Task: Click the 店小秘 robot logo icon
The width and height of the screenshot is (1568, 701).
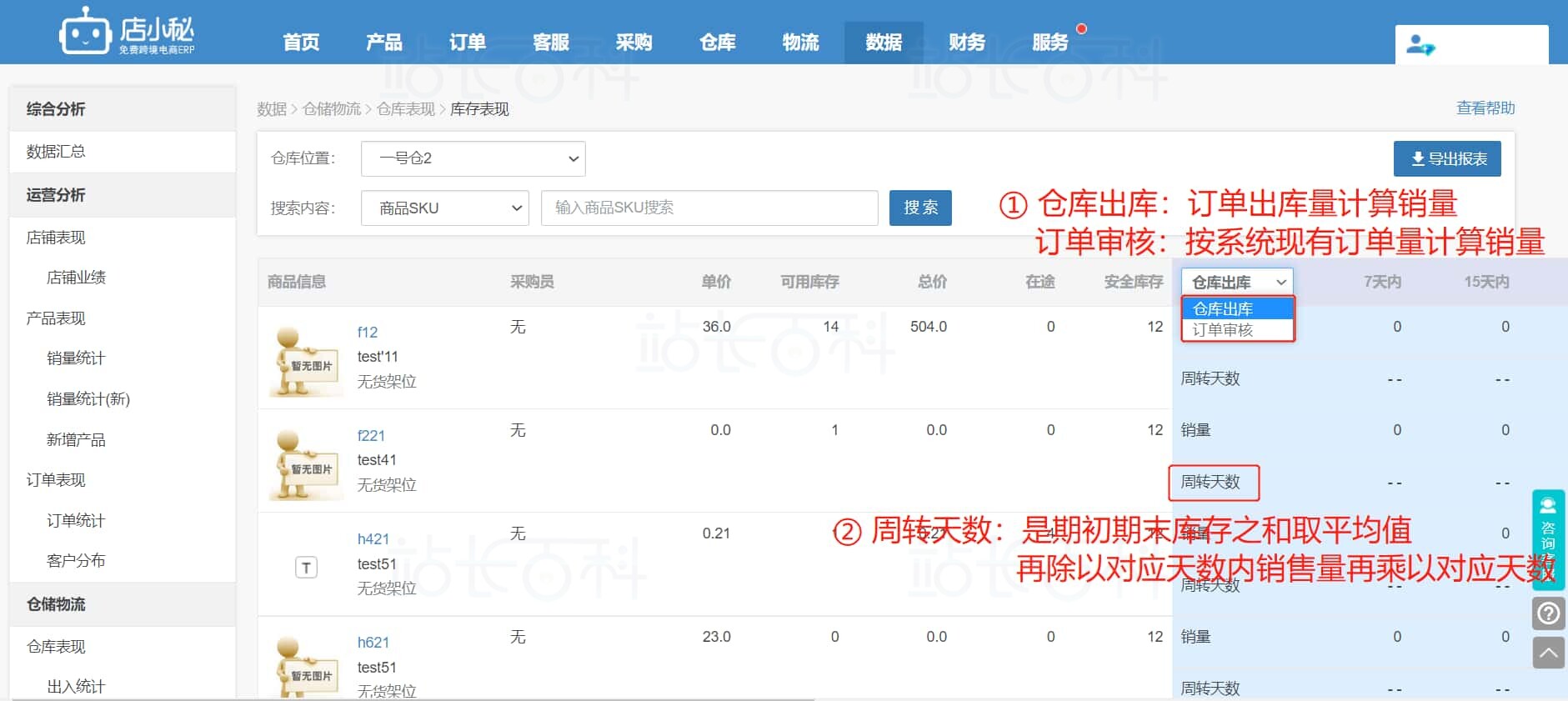Action: (85, 32)
